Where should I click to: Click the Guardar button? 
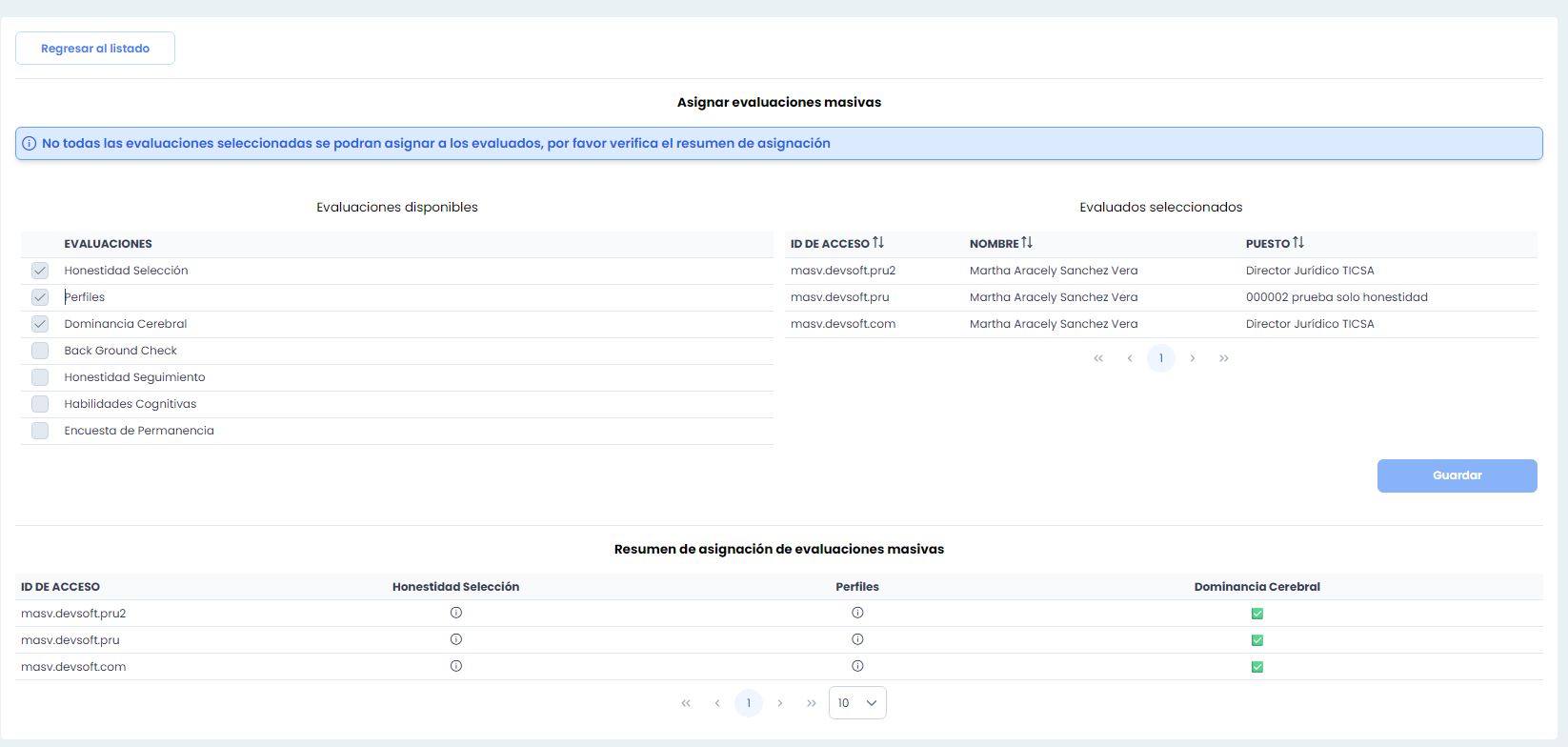1457,475
